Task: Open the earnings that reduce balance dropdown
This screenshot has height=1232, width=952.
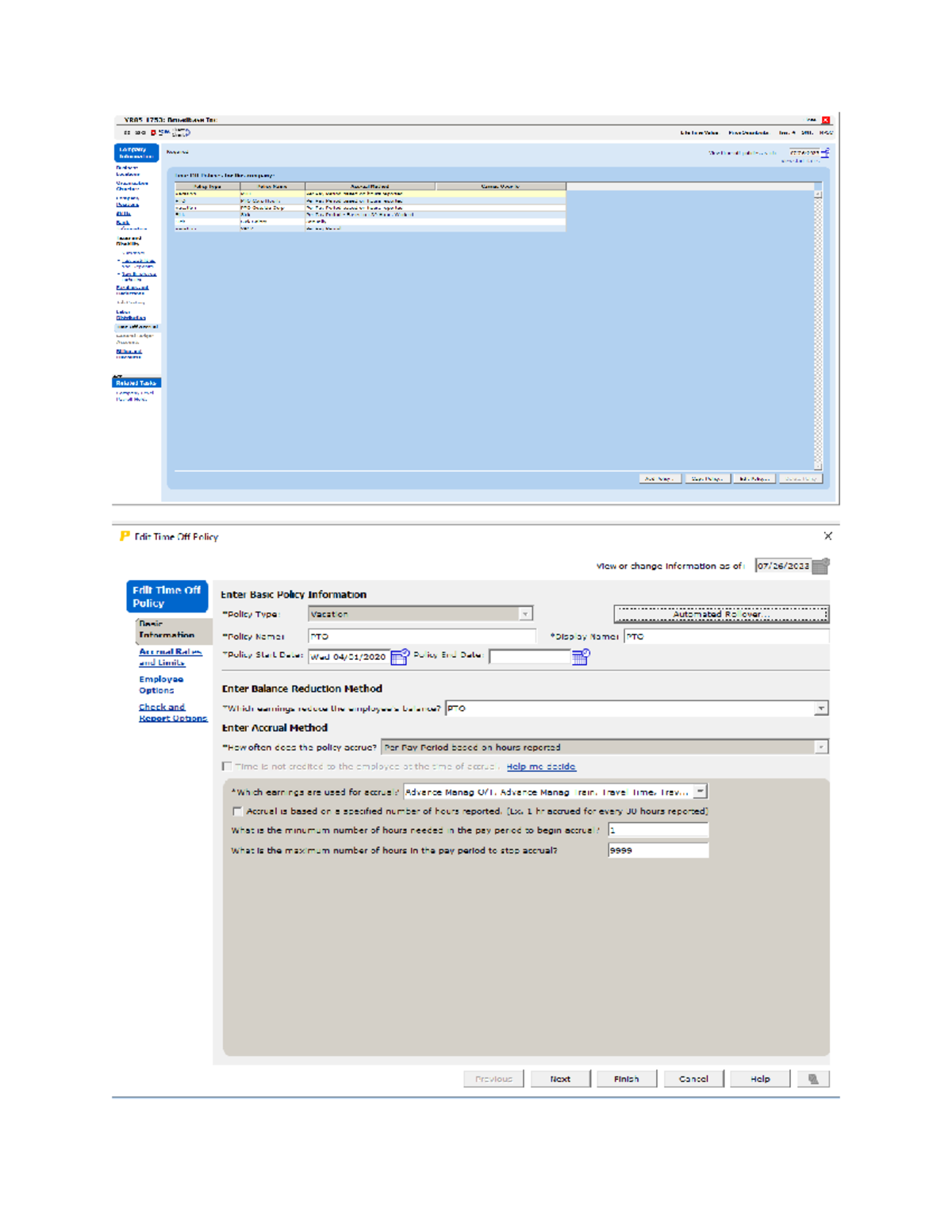Action: pyautogui.click(x=821, y=708)
